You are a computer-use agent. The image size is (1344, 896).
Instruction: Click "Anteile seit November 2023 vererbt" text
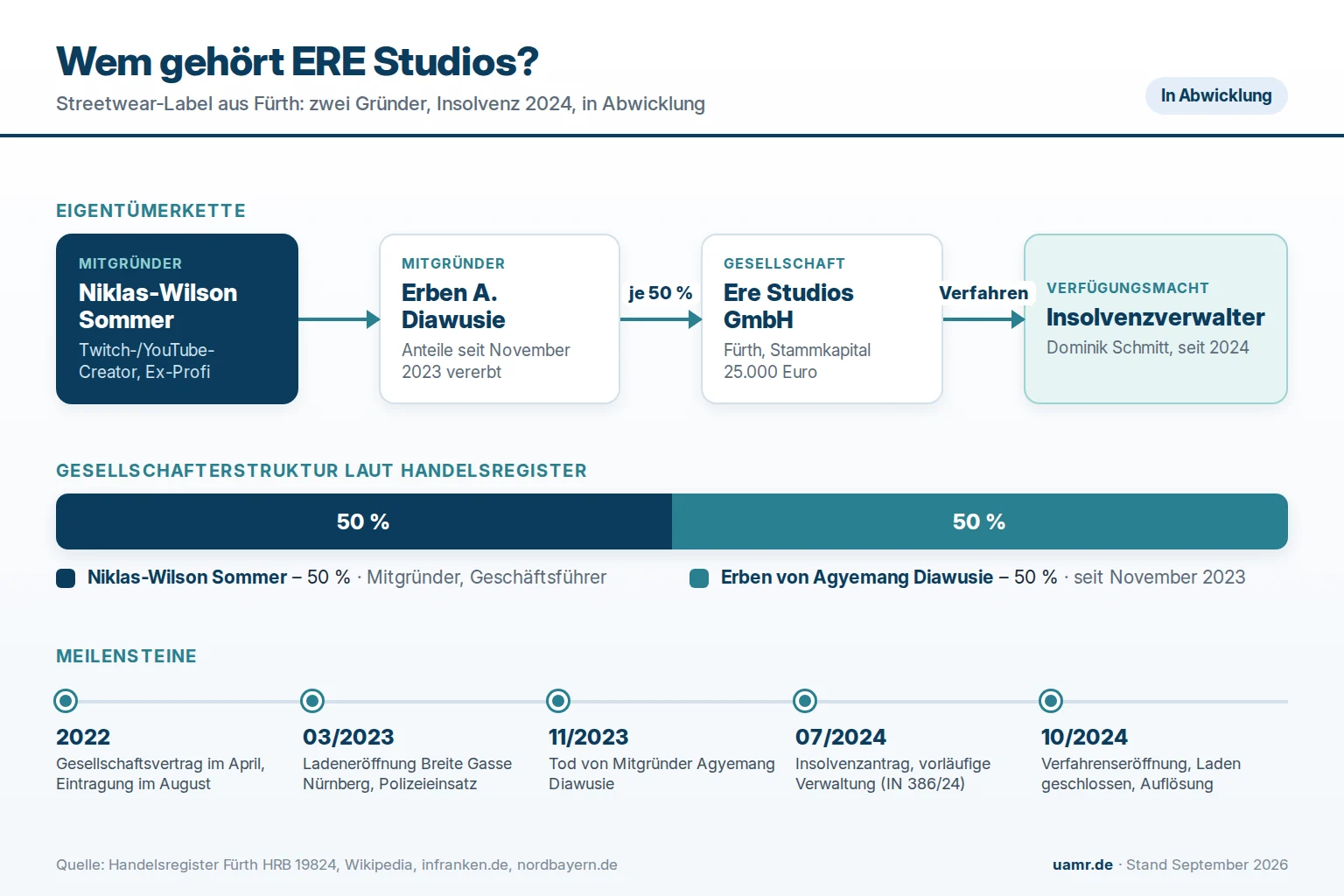[x=486, y=360]
